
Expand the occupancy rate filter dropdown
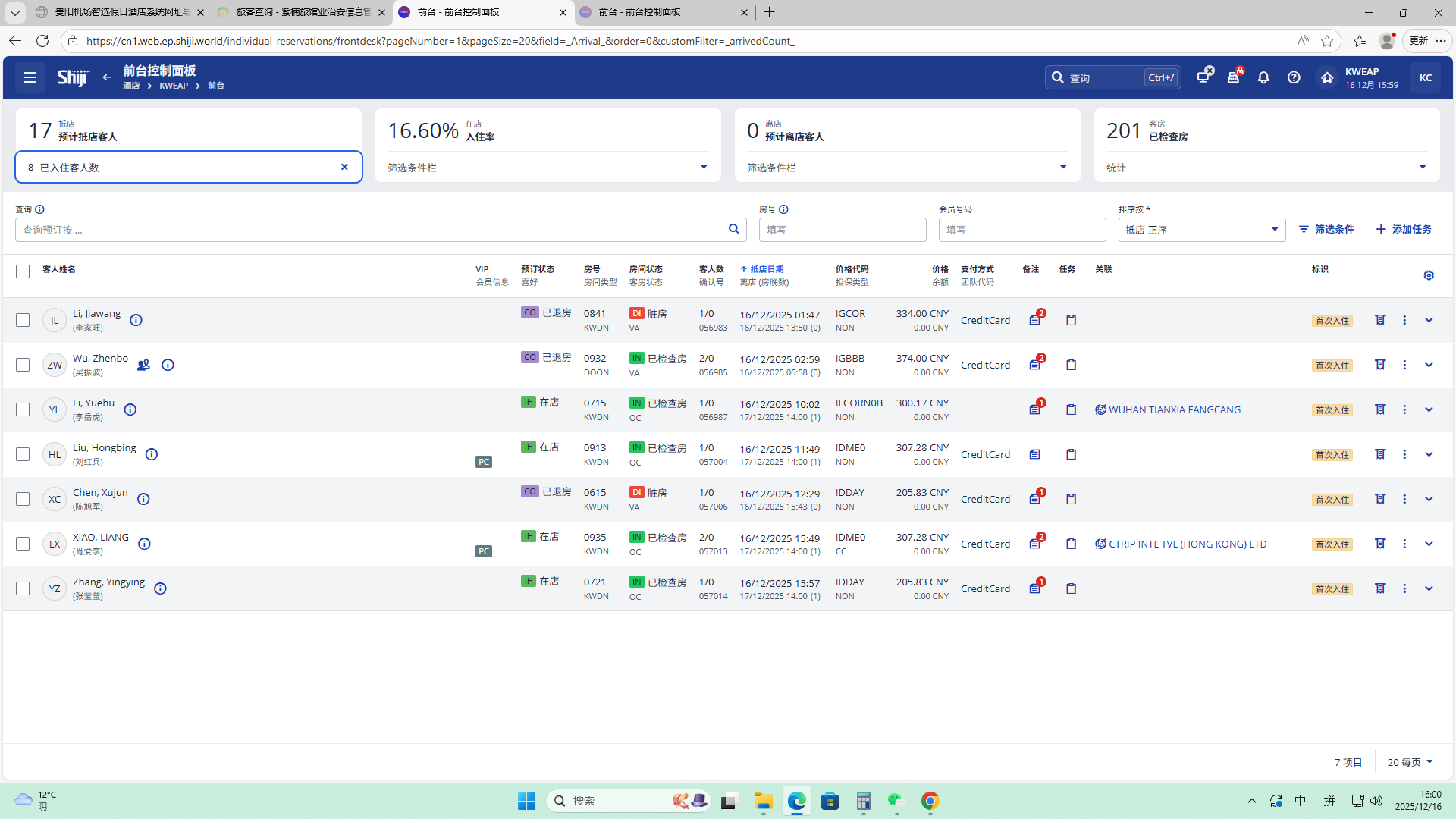pos(703,168)
